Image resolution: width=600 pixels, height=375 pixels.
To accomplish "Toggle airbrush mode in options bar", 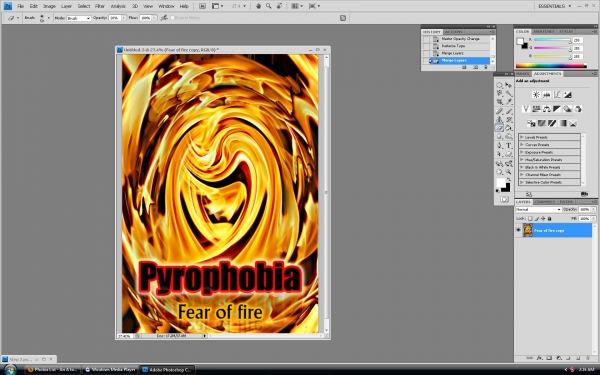I will 164,18.
